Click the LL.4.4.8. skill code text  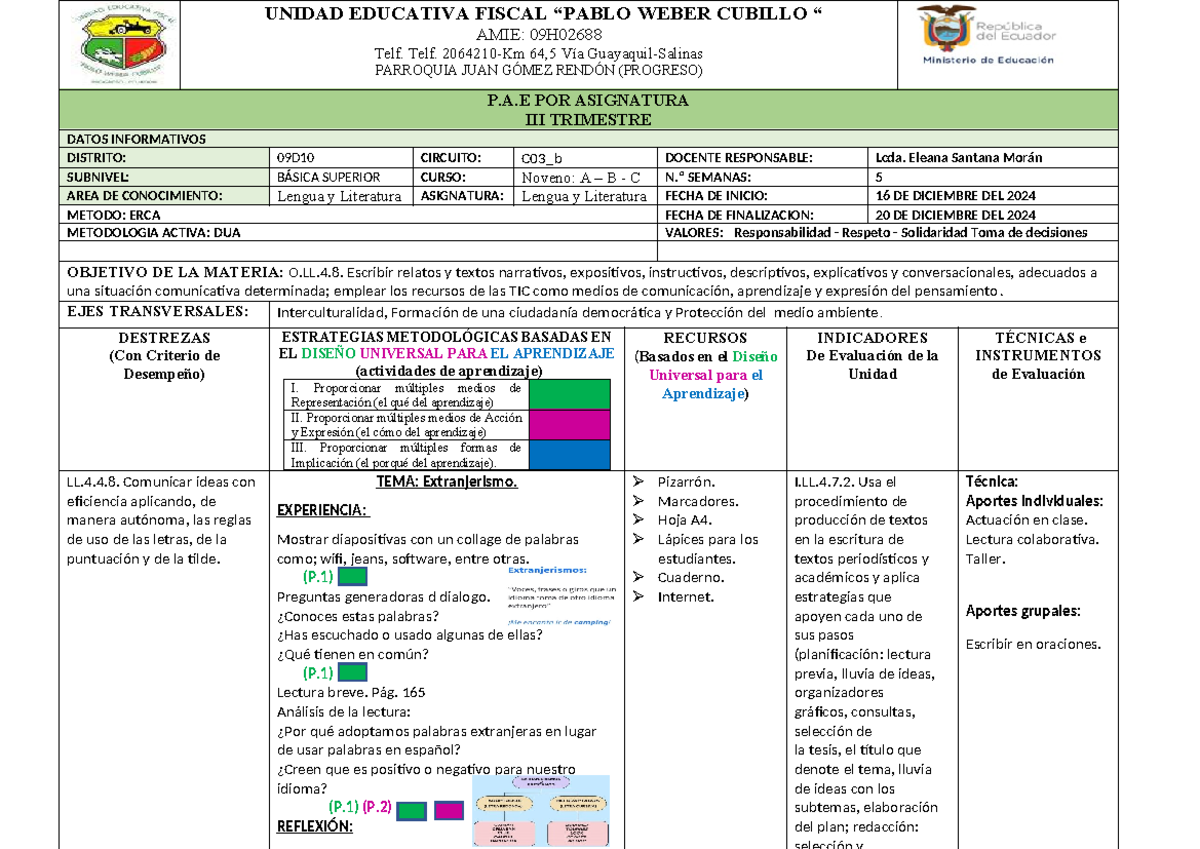pyautogui.click(x=93, y=482)
